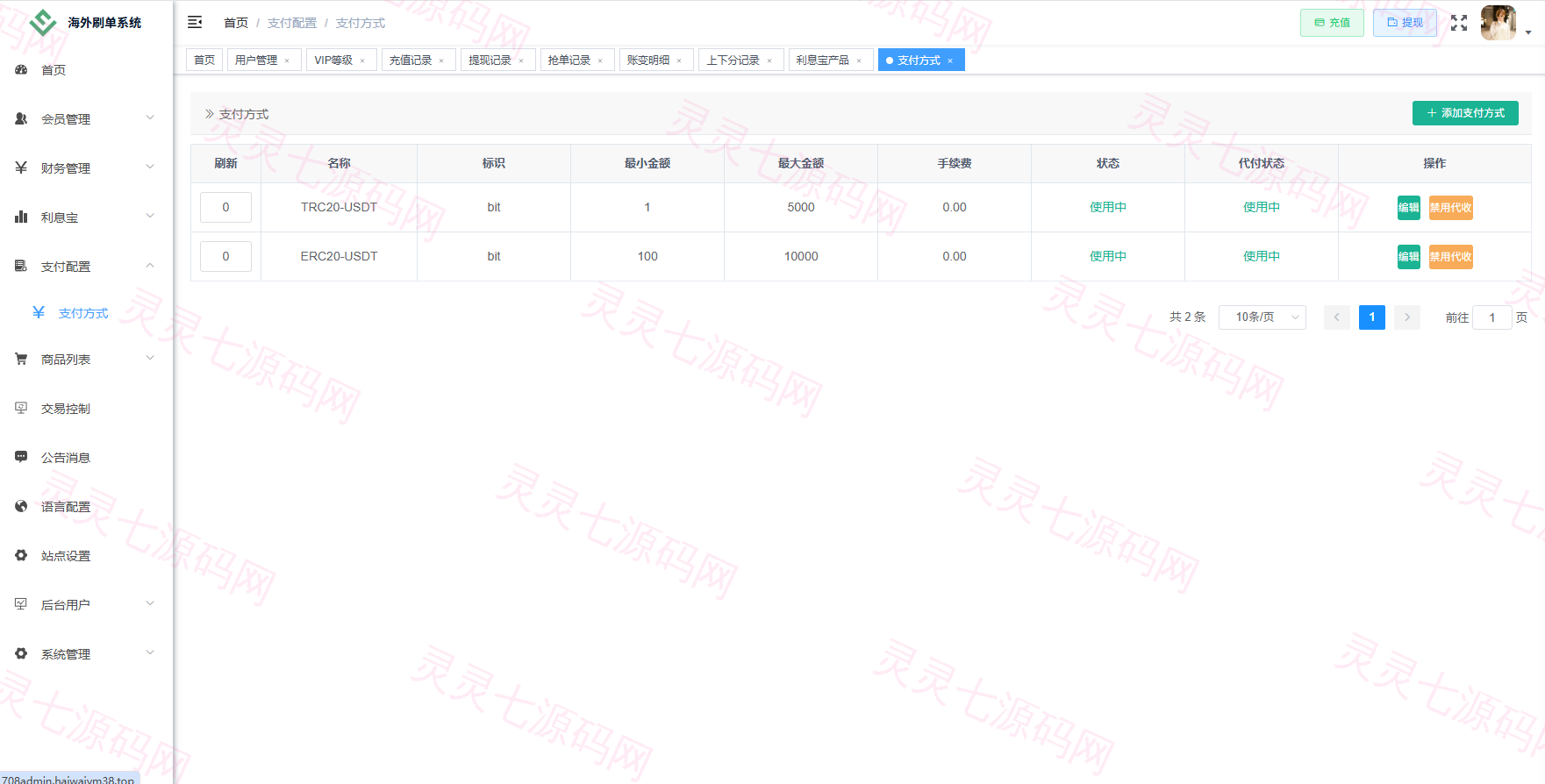The width and height of the screenshot is (1545, 784).
Task: Expand the 商品列表 menu chevron
Action: coord(150,358)
